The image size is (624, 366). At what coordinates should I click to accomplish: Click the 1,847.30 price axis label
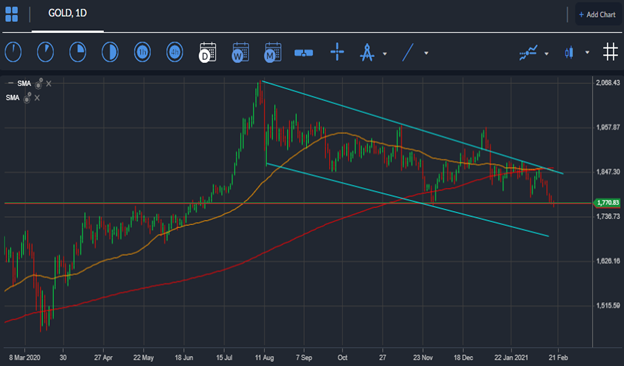[x=608, y=172]
